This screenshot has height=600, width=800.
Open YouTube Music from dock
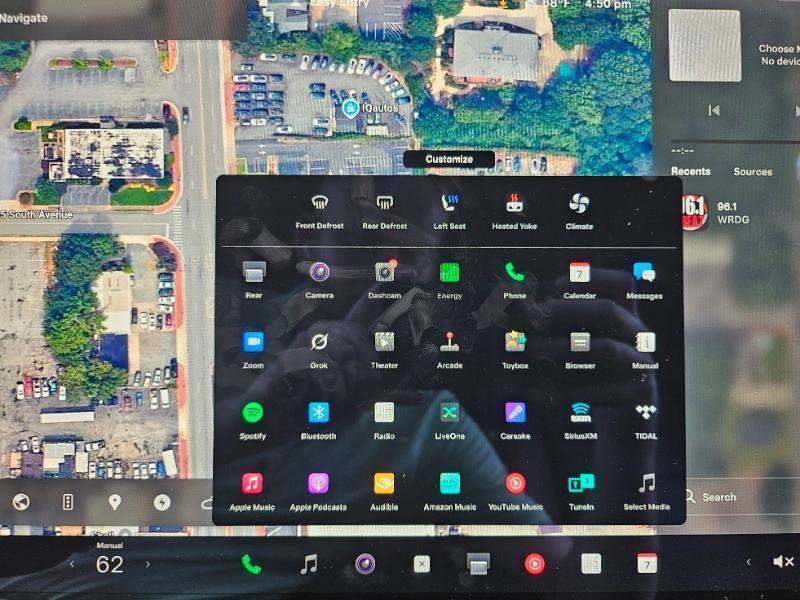coord(535,564)
